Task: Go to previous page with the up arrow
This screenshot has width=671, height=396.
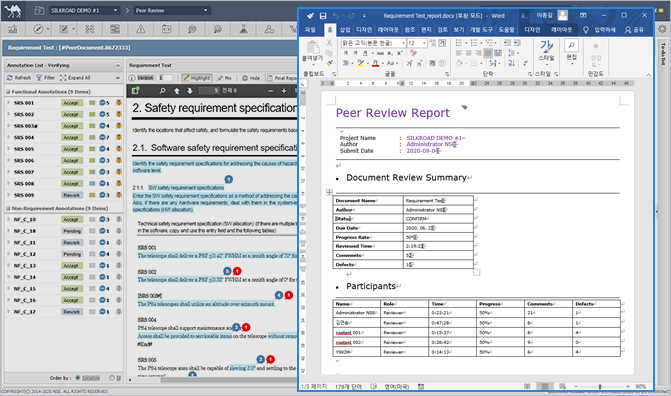Action: click(177, 91)
